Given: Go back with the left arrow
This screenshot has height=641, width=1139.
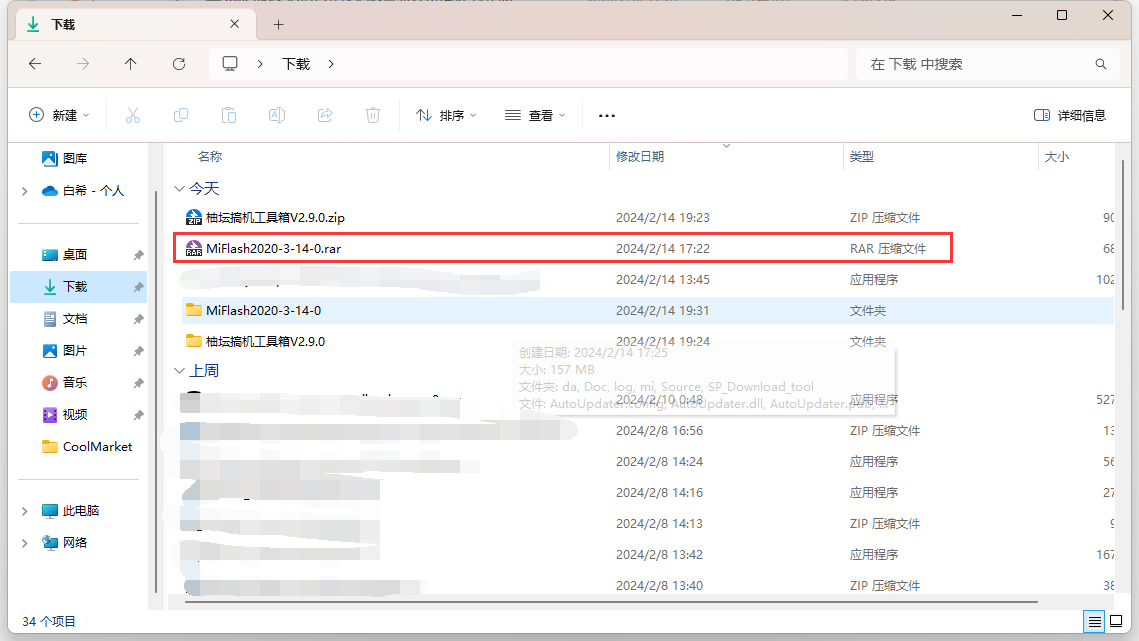Looking at the screenshot, I should pos(35,64).
